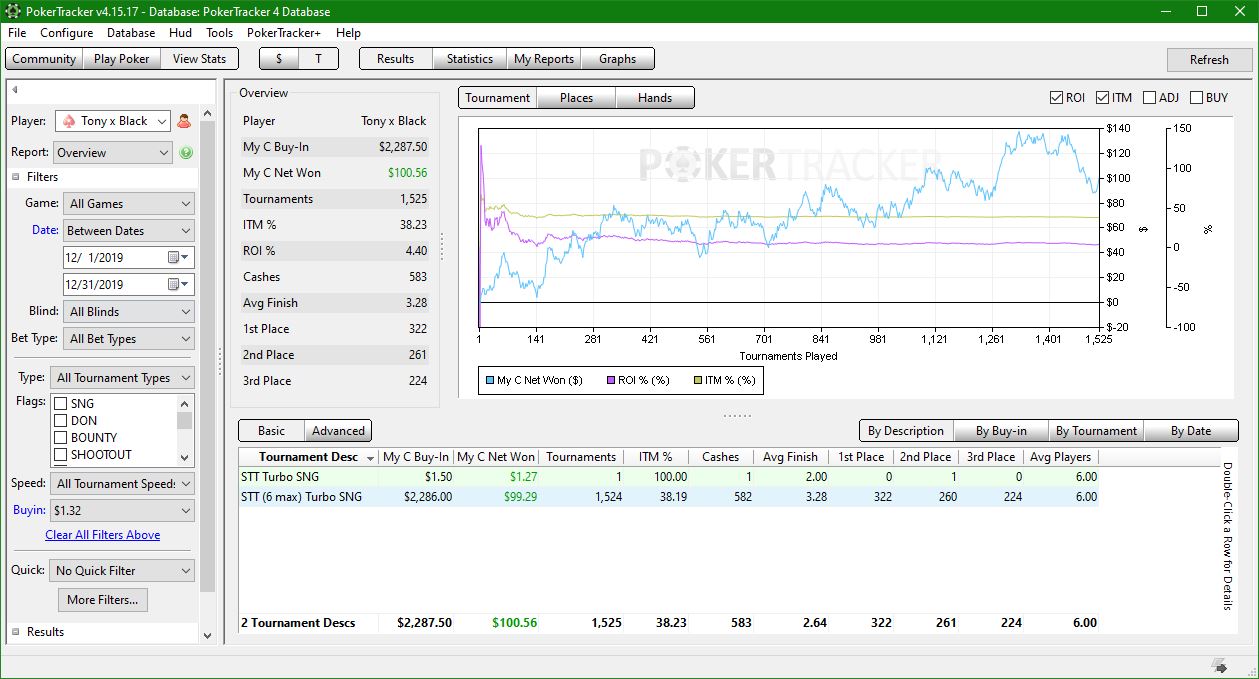
Task: Open the Graphs tab
Action: [x=617, y=59]
